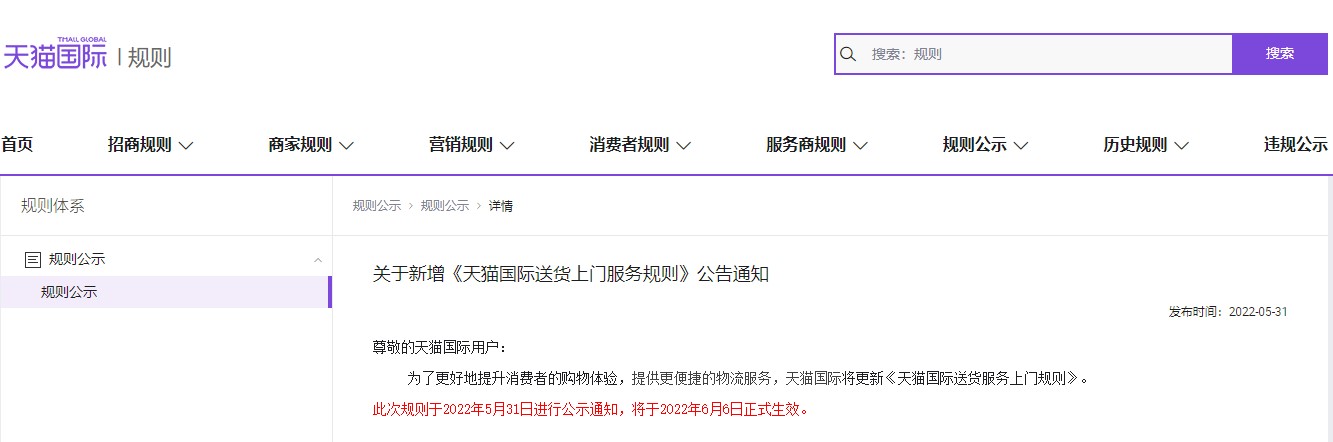1333x442 pixels.
Task: Click the 规则 label beside the logo
Action: 150,57
